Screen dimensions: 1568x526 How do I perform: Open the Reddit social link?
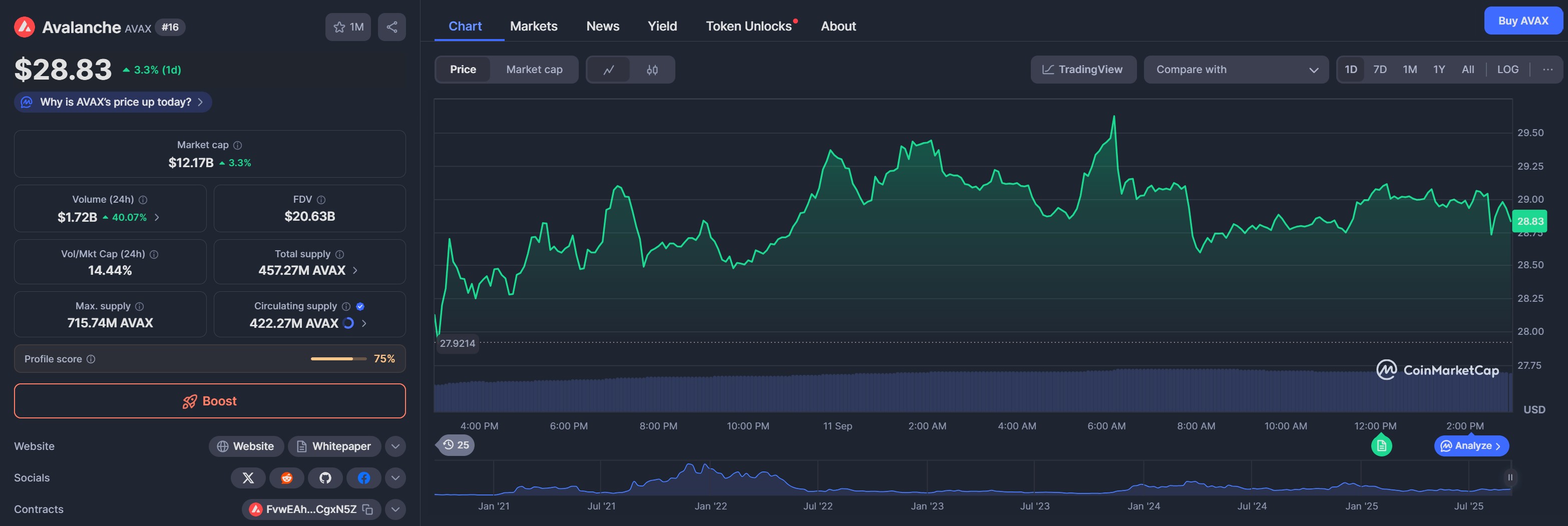coord(287,478)
